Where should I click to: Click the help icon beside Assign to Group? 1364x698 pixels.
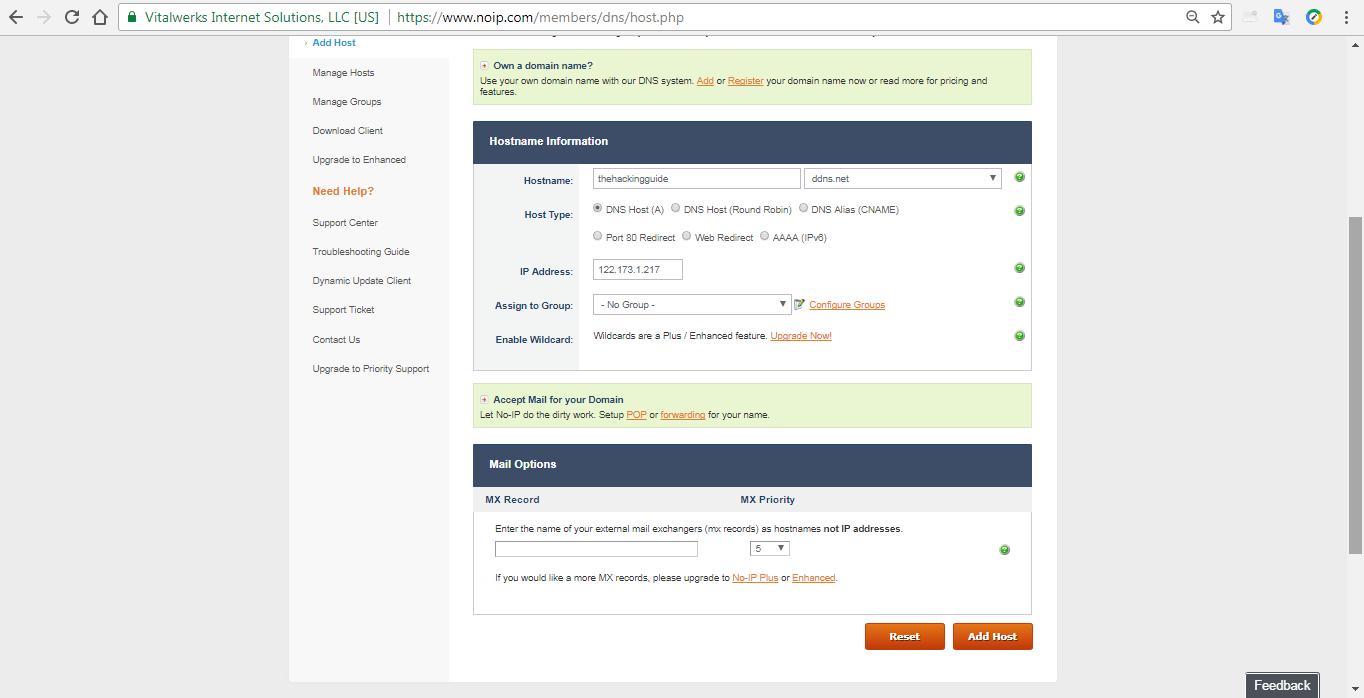[x=1019, y=302]
